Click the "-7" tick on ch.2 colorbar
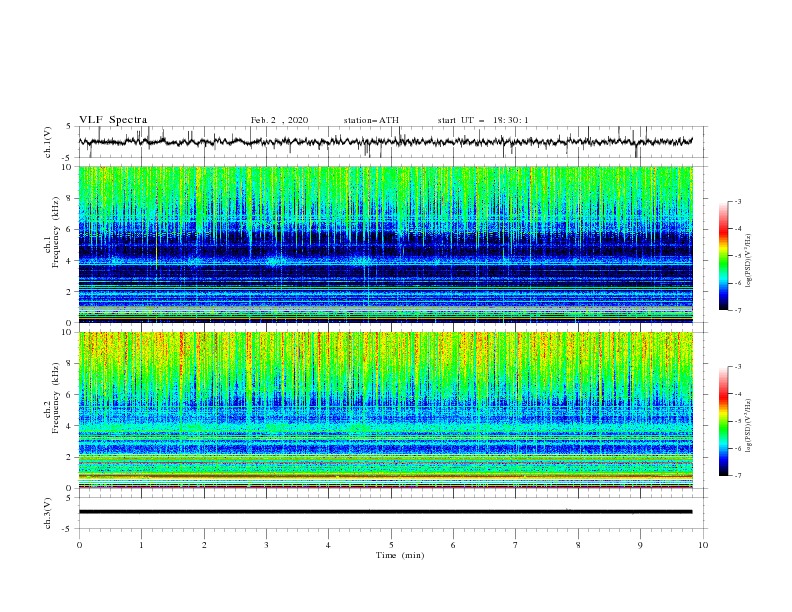Screen dimensions: 792x612 pos(738,475)
